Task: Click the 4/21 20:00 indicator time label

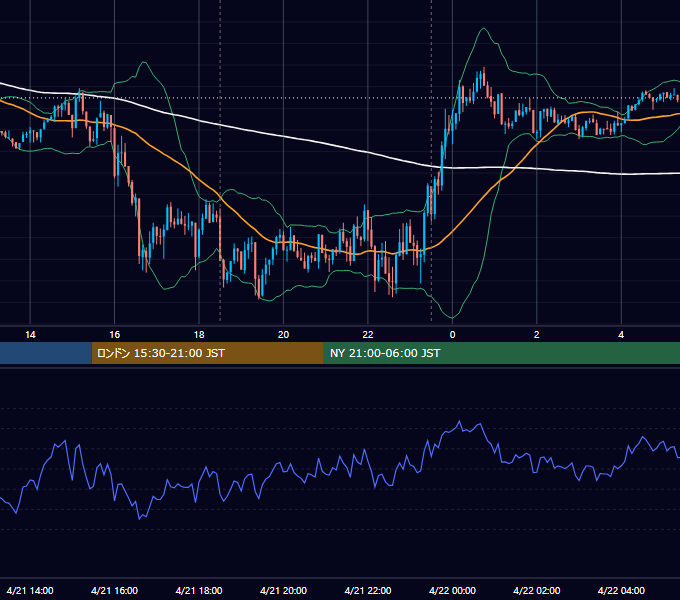Action: point(283,590)
